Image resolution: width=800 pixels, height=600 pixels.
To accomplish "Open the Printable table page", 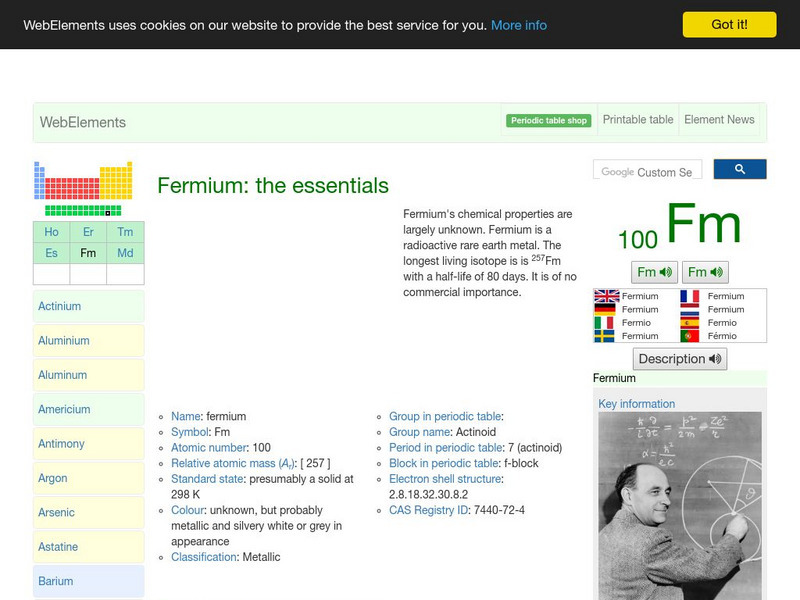I will pos(637,119).
